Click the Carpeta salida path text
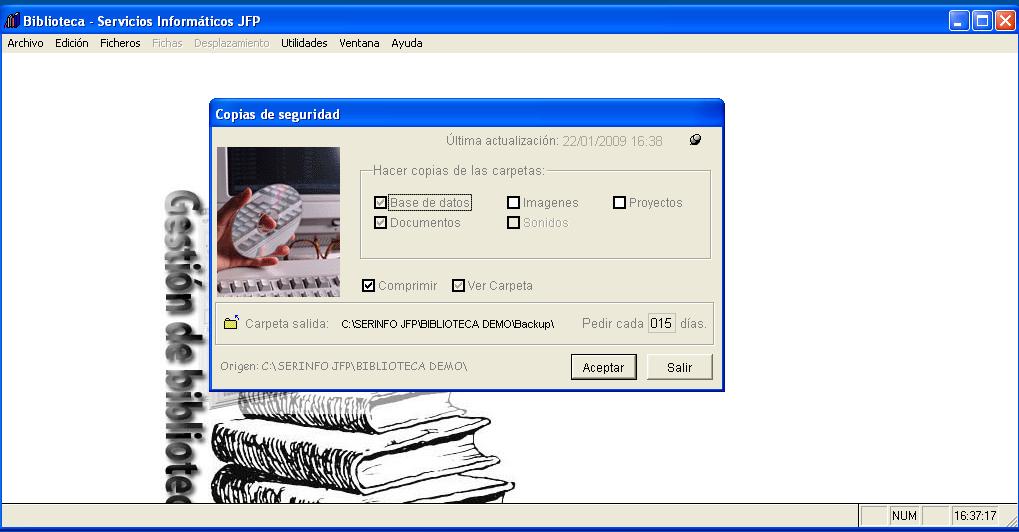The height and width of the screenshot is (532, 1019). (x=448, y=323)
